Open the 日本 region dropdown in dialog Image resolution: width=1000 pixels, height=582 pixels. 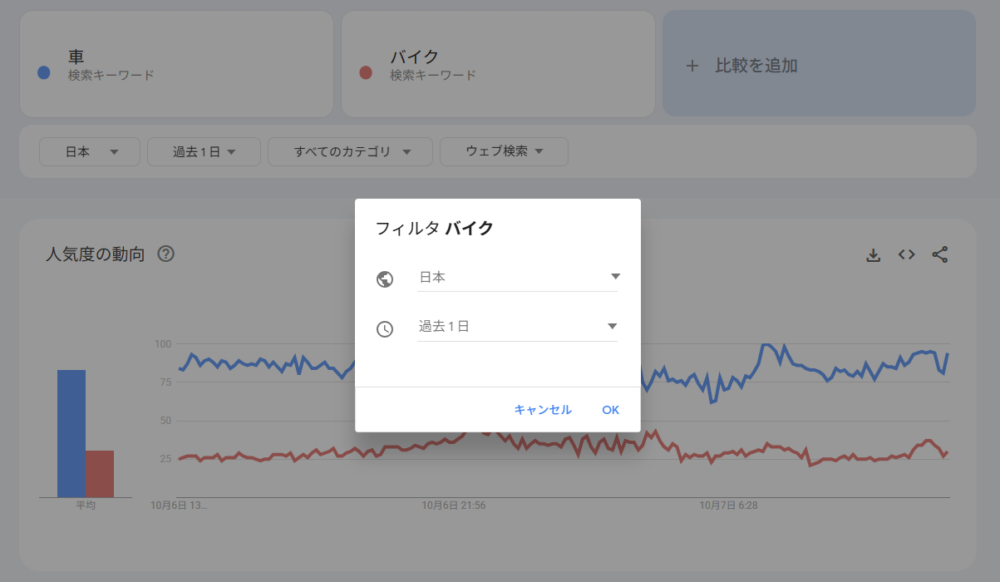tap(517, 277)
